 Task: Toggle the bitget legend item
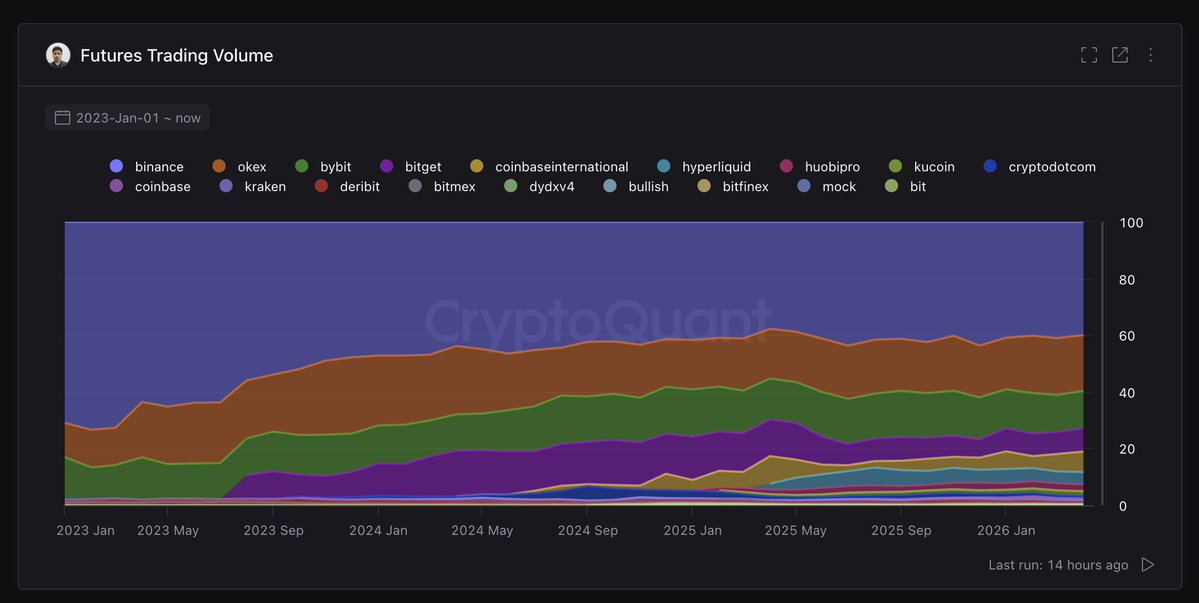(411, 167)
